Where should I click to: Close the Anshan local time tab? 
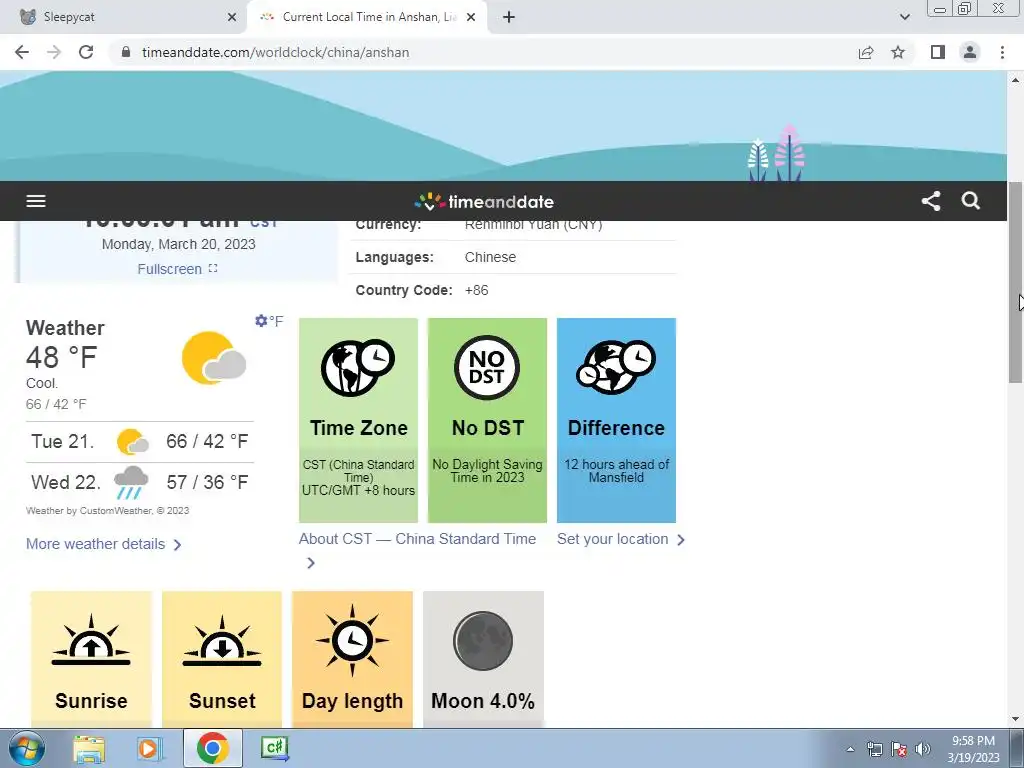[x=471, y=17]
